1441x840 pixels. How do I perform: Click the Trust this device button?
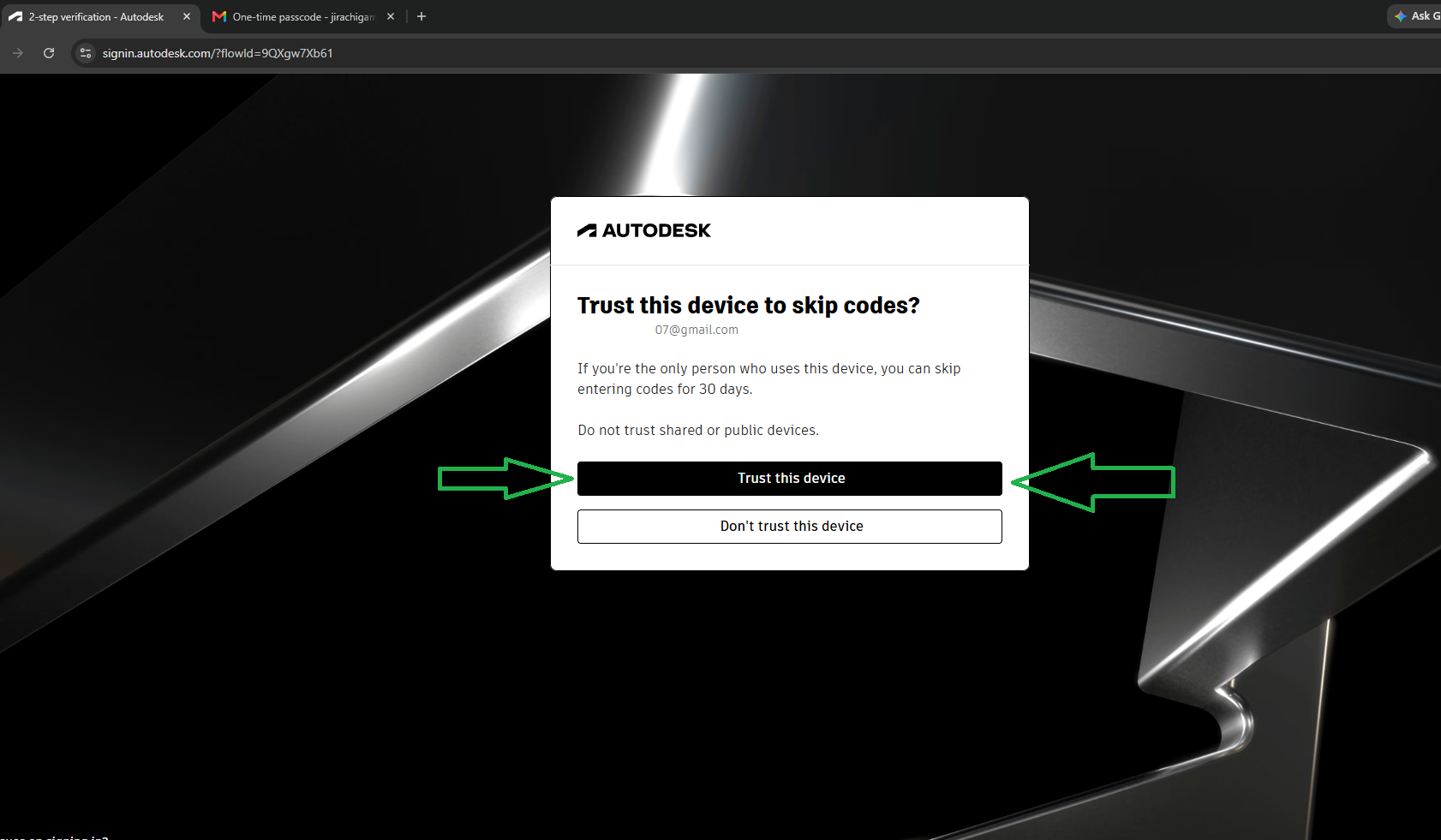click(x=789, y=479)
